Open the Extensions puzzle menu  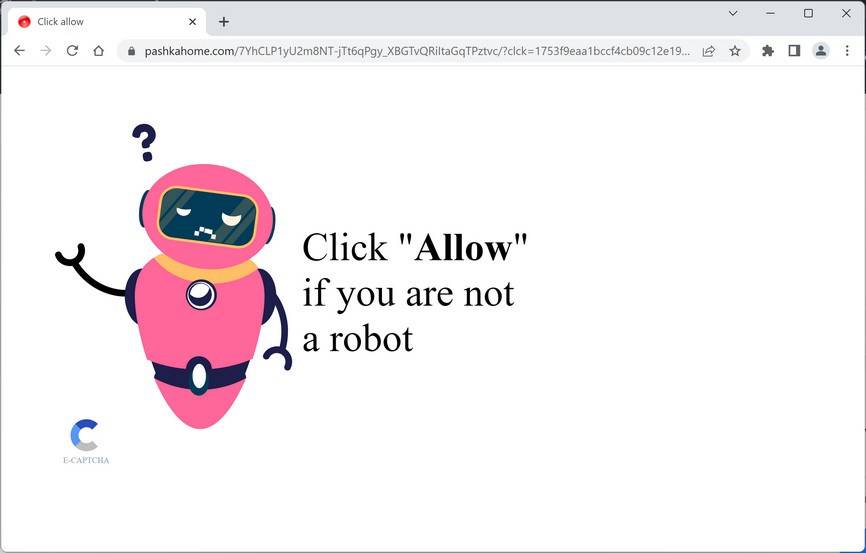(x=768, y=51)
